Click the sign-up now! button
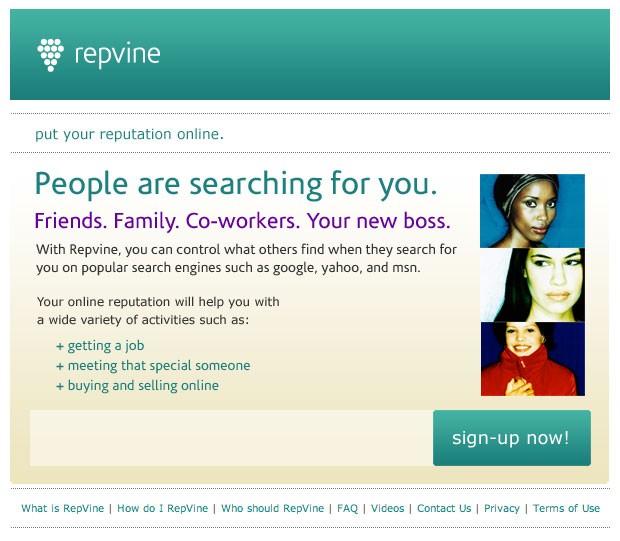The image size is (620, 541). tap(512, 438)
